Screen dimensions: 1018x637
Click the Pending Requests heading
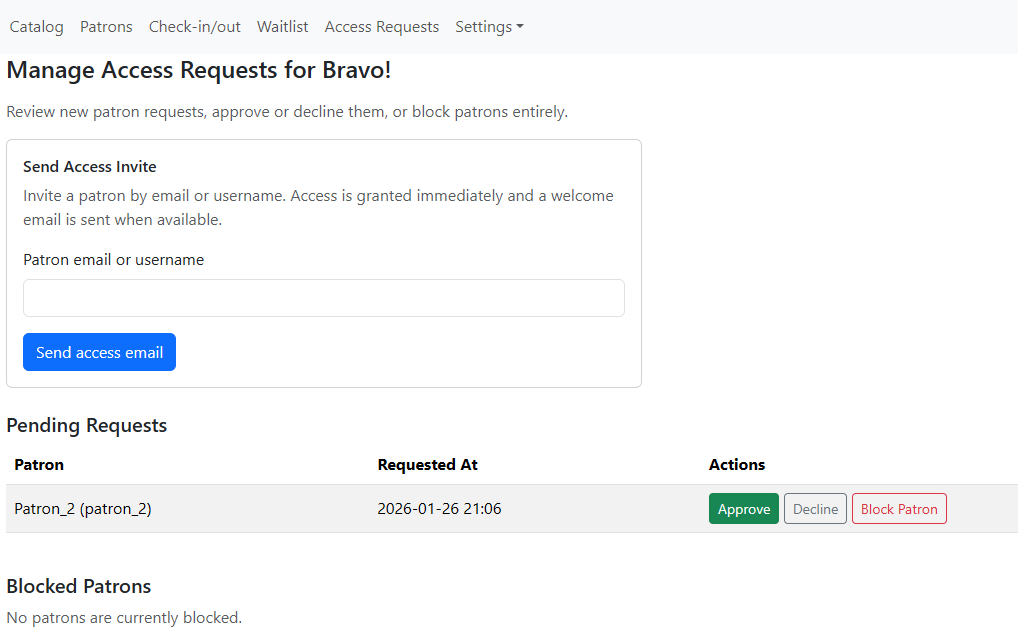coord(87,426)
